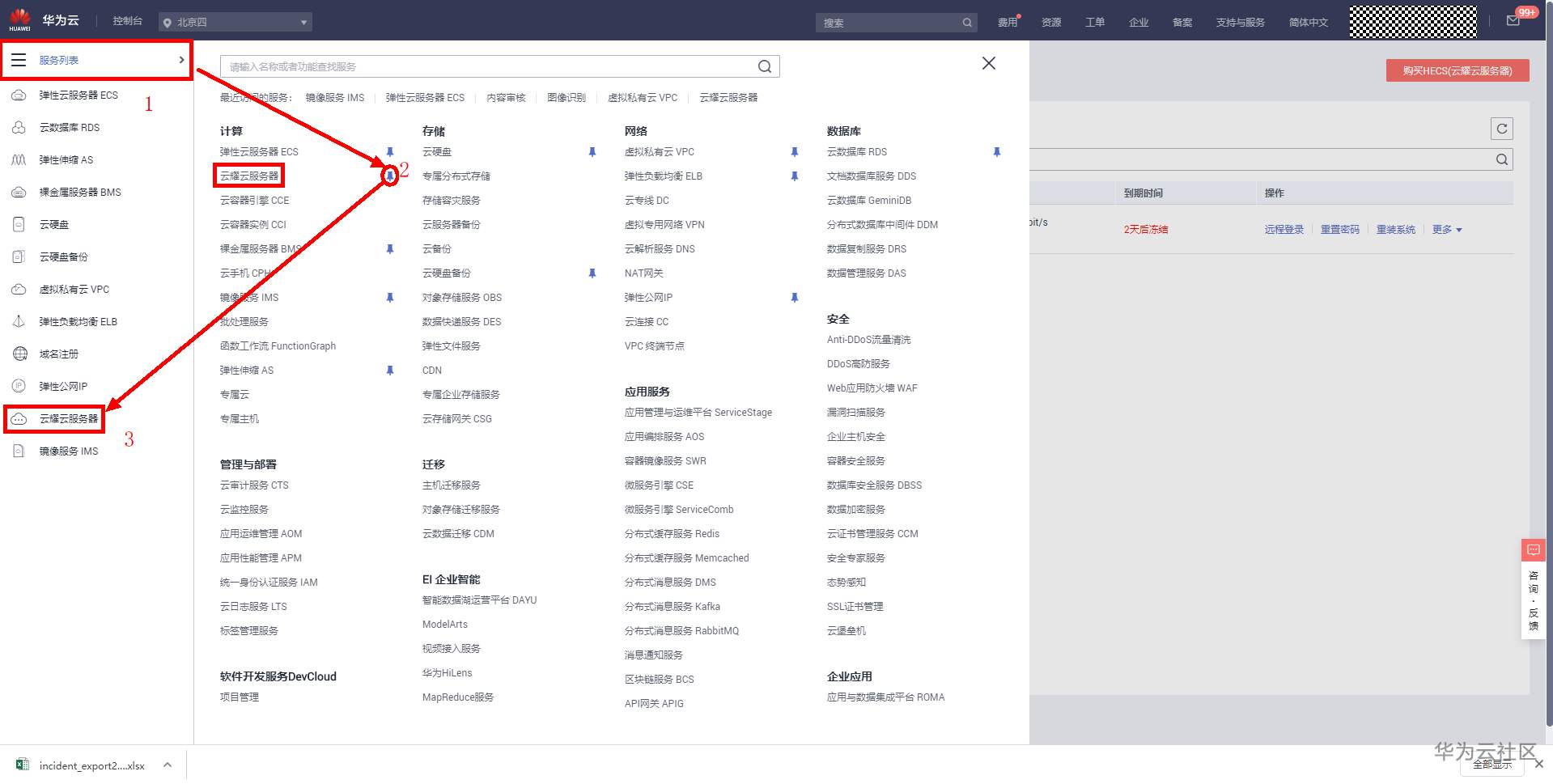Open 云解析服务 DNS service
The height and width of the screenshot is (784, 1553).
click(x=660, y=249)
